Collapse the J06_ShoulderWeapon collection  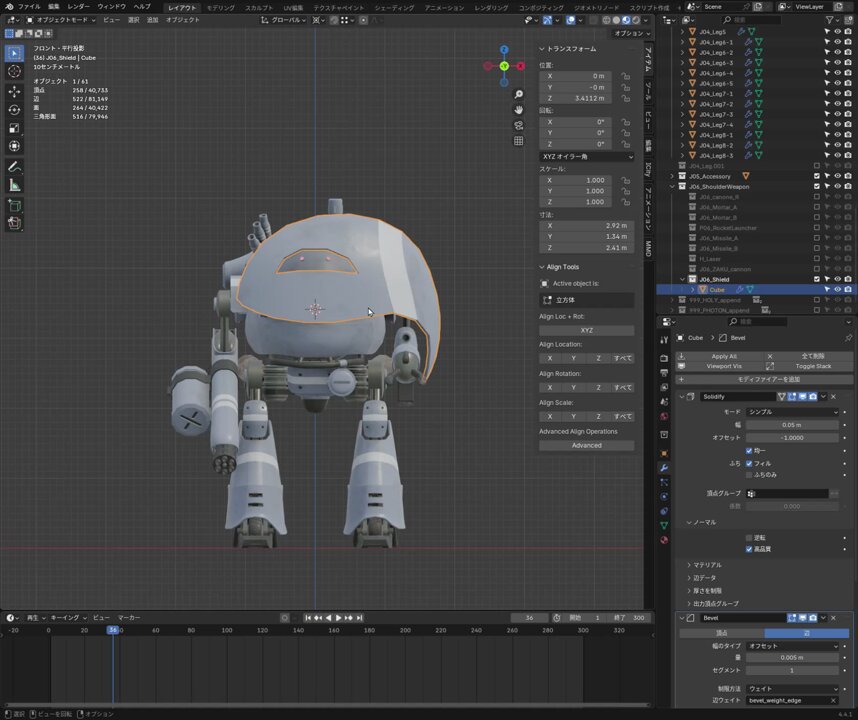[673, 187]
